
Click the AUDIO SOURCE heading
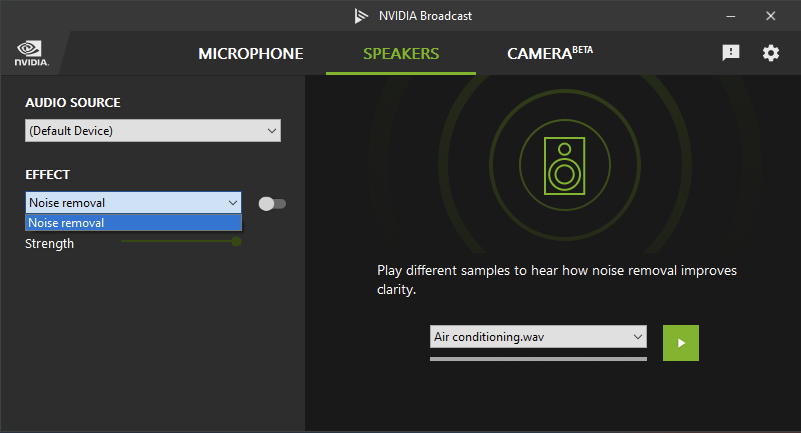73,103
